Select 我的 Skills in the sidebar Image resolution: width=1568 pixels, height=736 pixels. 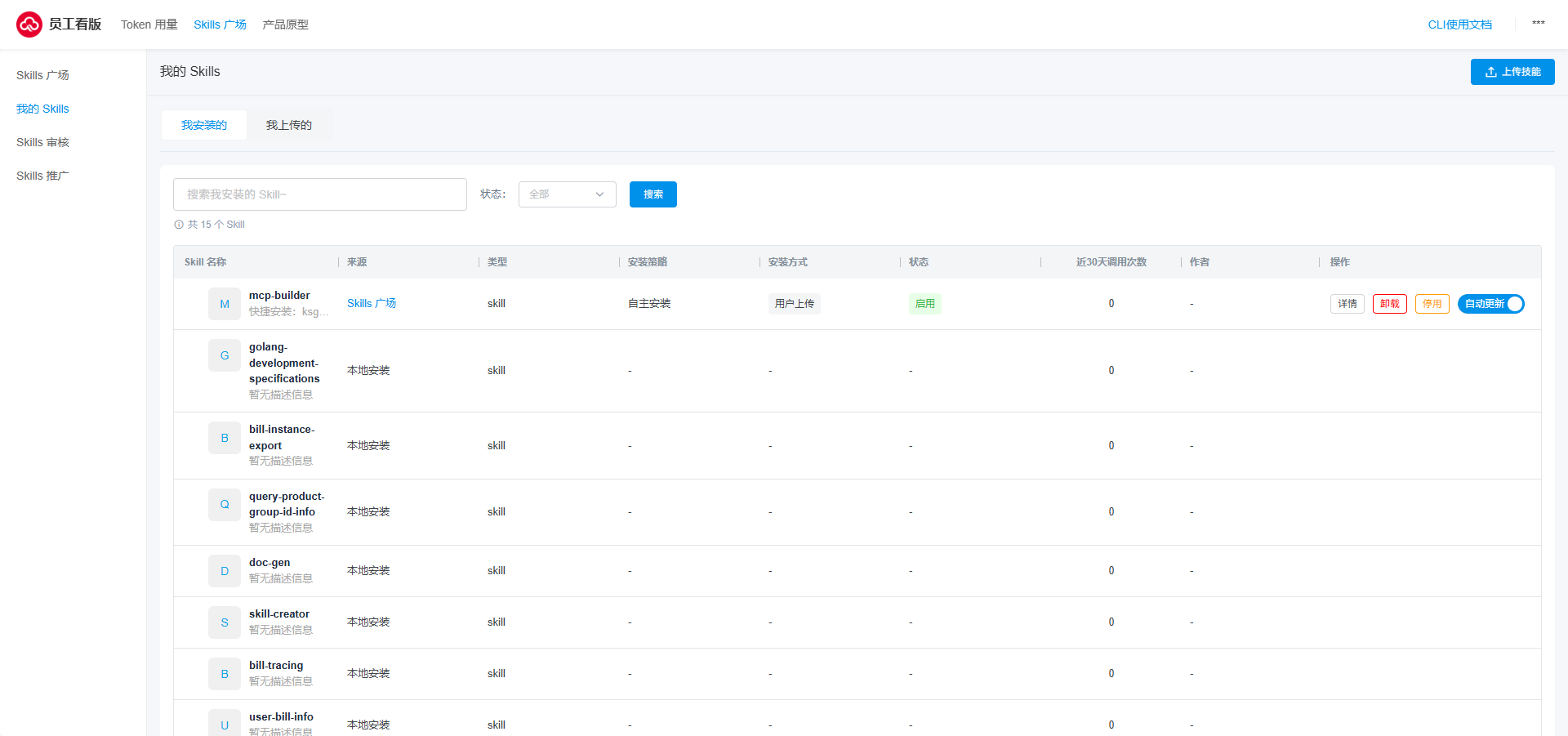coord(42,109)
